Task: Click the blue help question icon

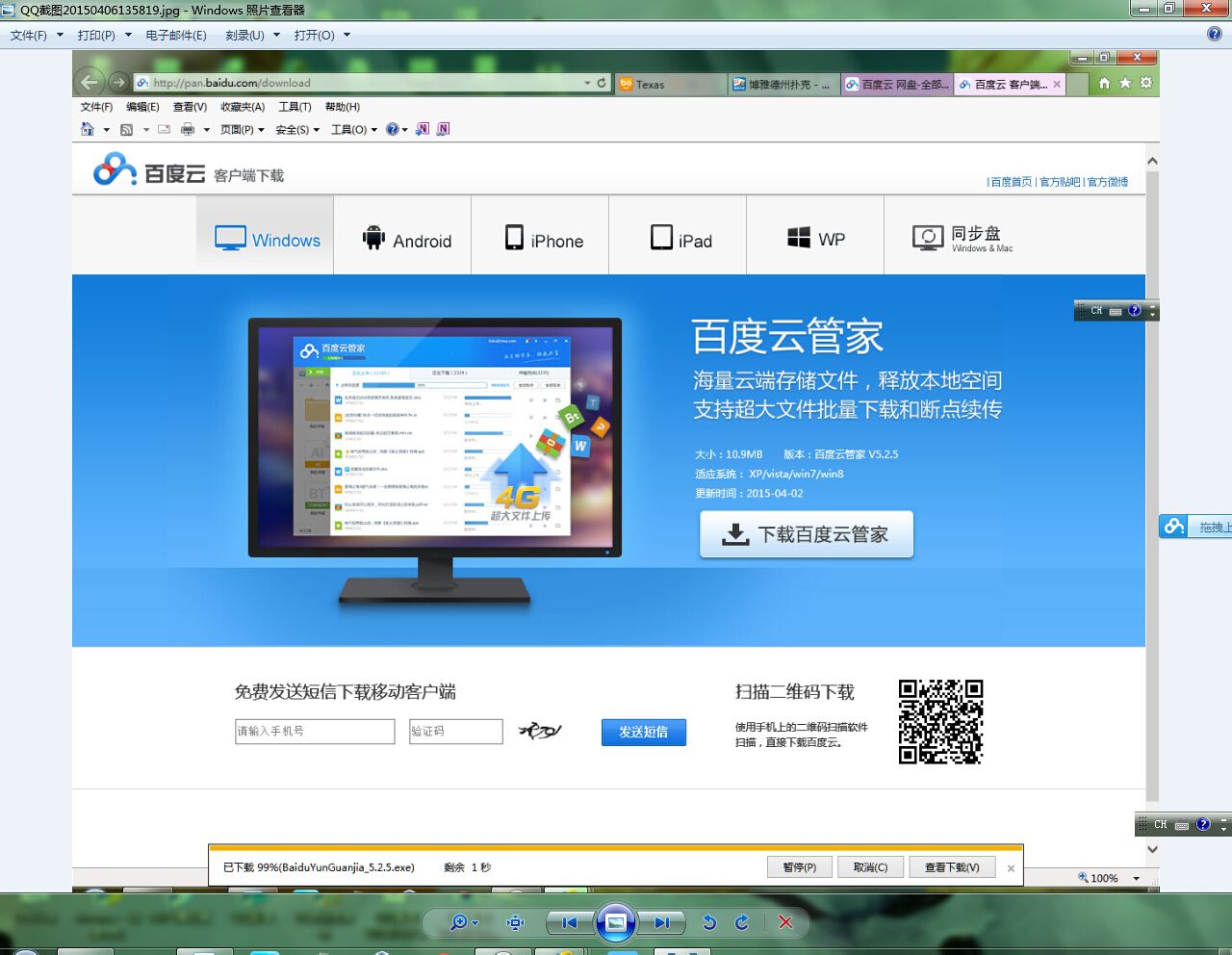Action: point(393,129)
